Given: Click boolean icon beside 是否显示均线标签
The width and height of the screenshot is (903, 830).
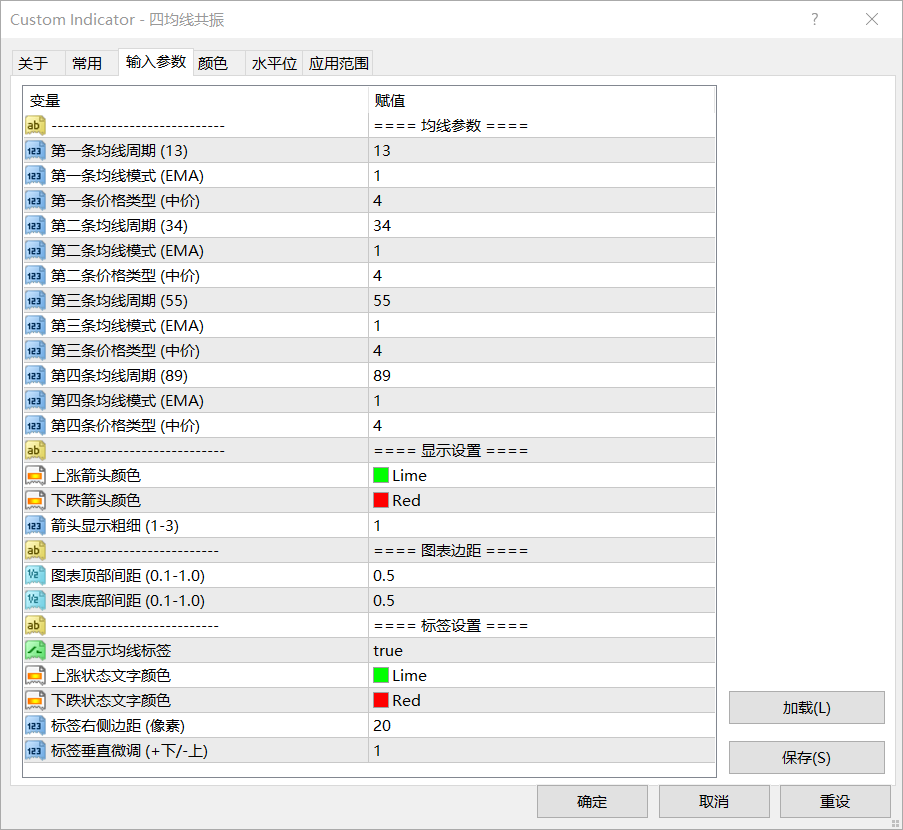Looking at the screenshot, I should coord(35,650).
